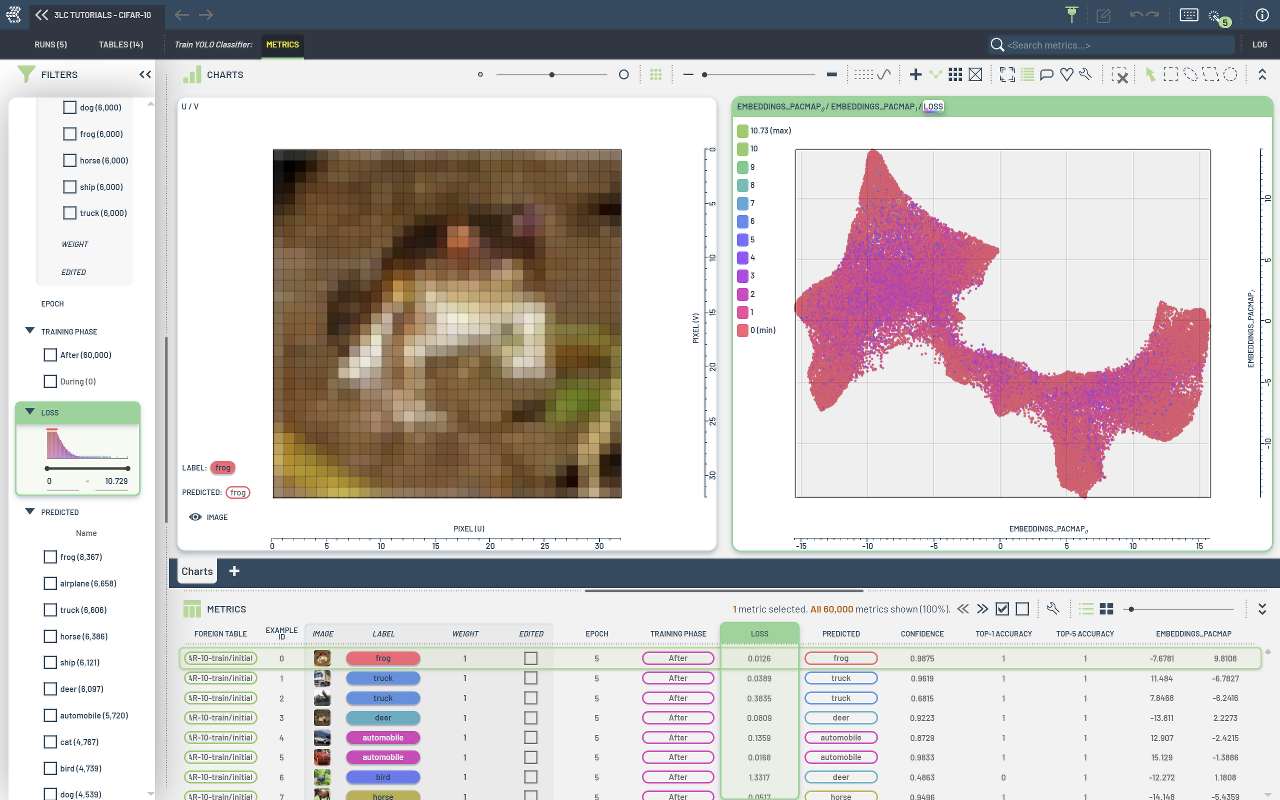Open chart settings wrench icon
The image size is (1280, 800).
tap(1086, 74)
